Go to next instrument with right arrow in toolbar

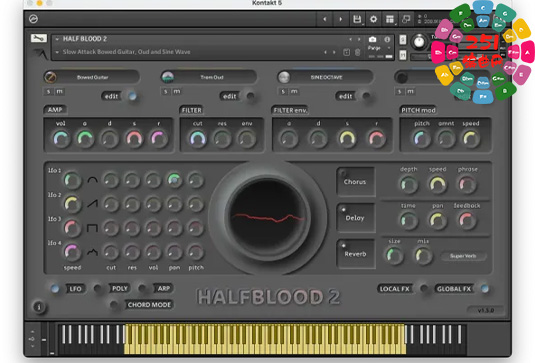tap(340, 19)
